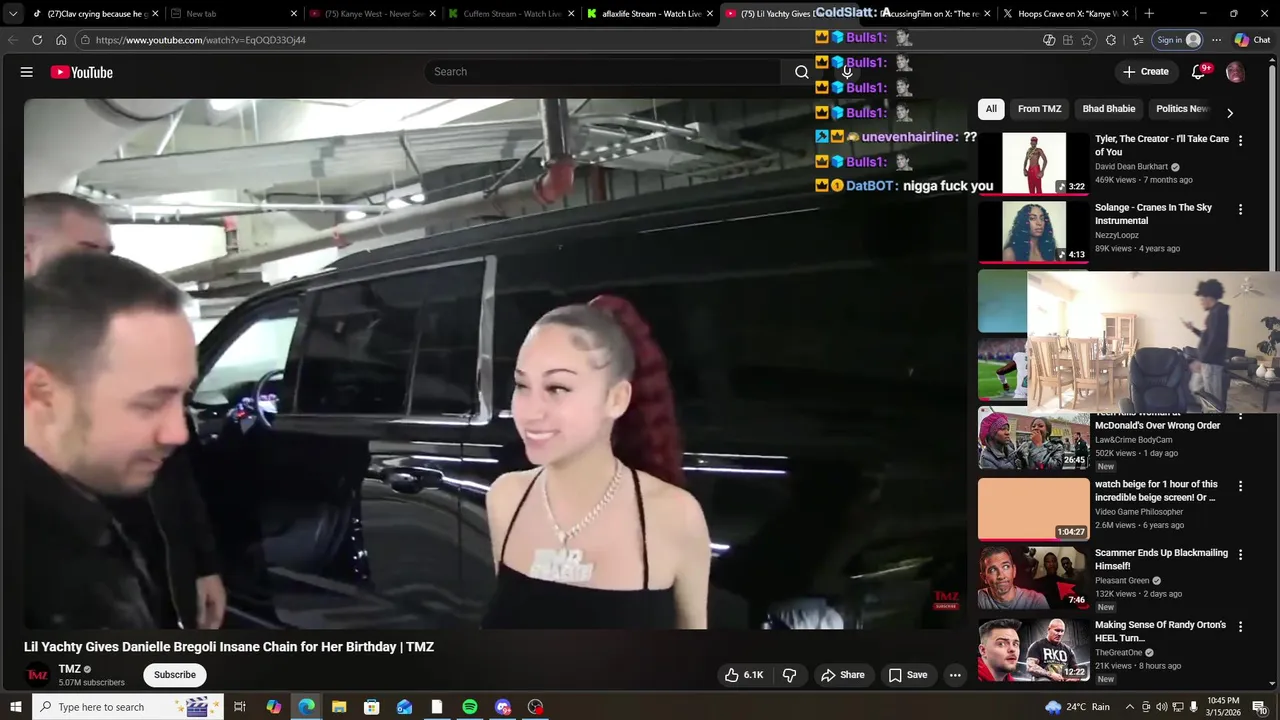Click the Share button
Screen dimensions: 1280x720
pyautogui.click(x=842, y=675)
